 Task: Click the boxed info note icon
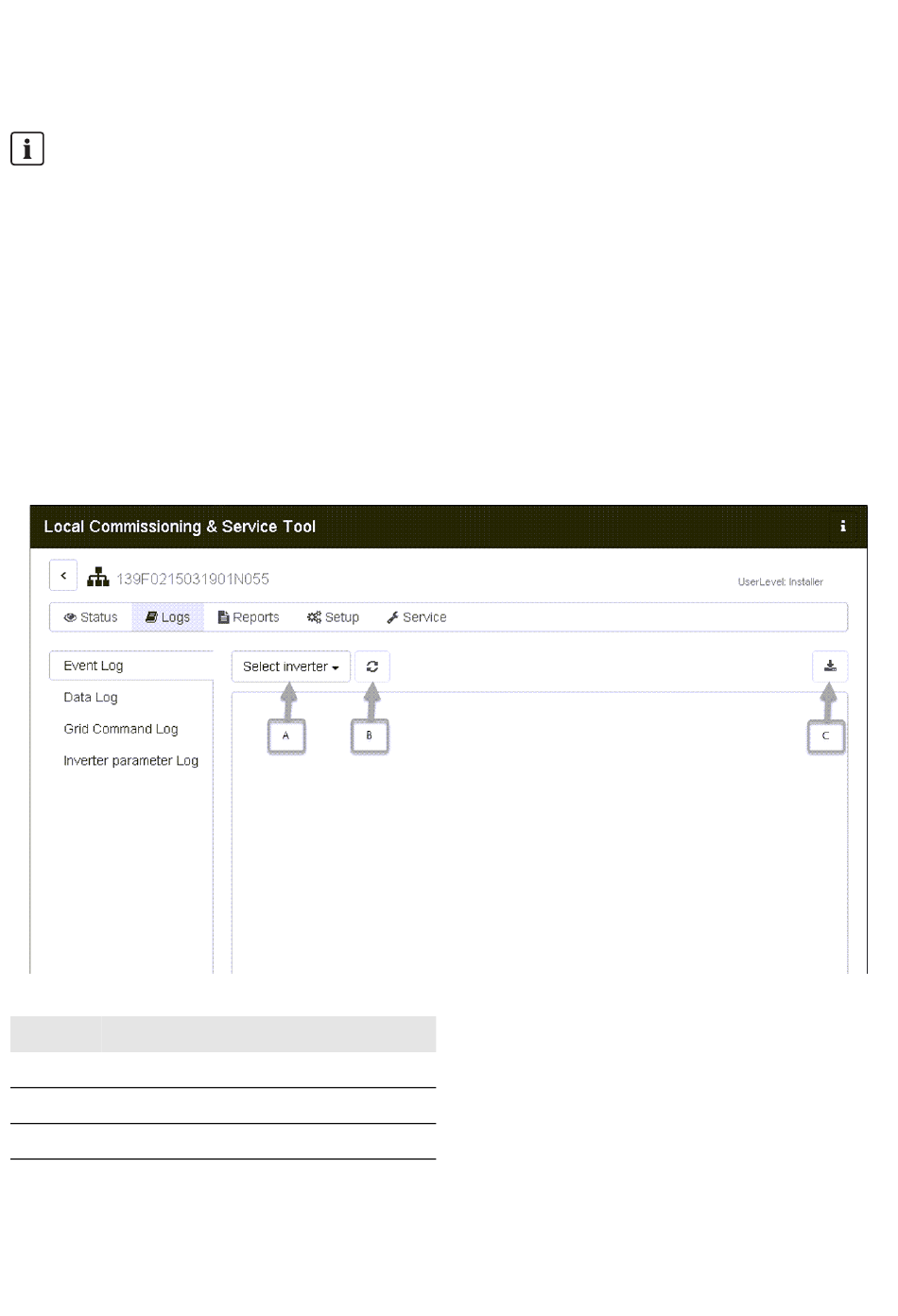(x=27, y=149)
